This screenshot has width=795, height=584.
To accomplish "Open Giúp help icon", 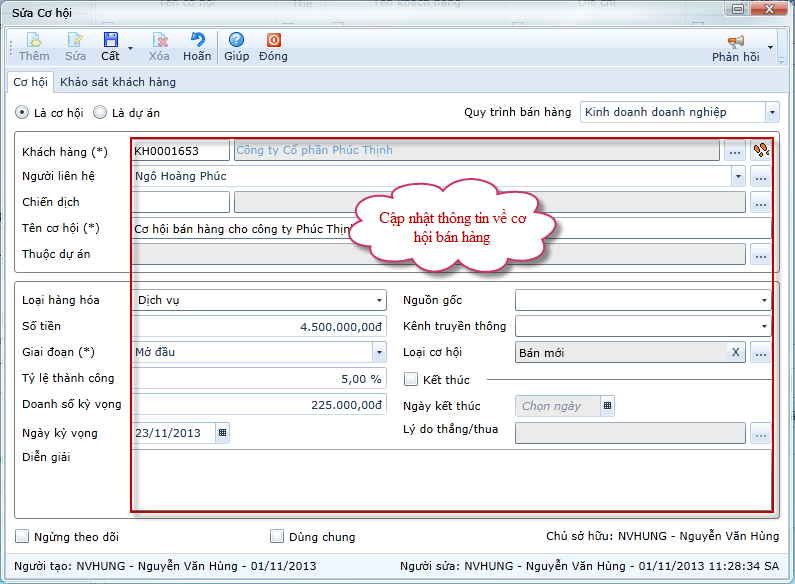I will pyautogui.click(x=236, y=41).
